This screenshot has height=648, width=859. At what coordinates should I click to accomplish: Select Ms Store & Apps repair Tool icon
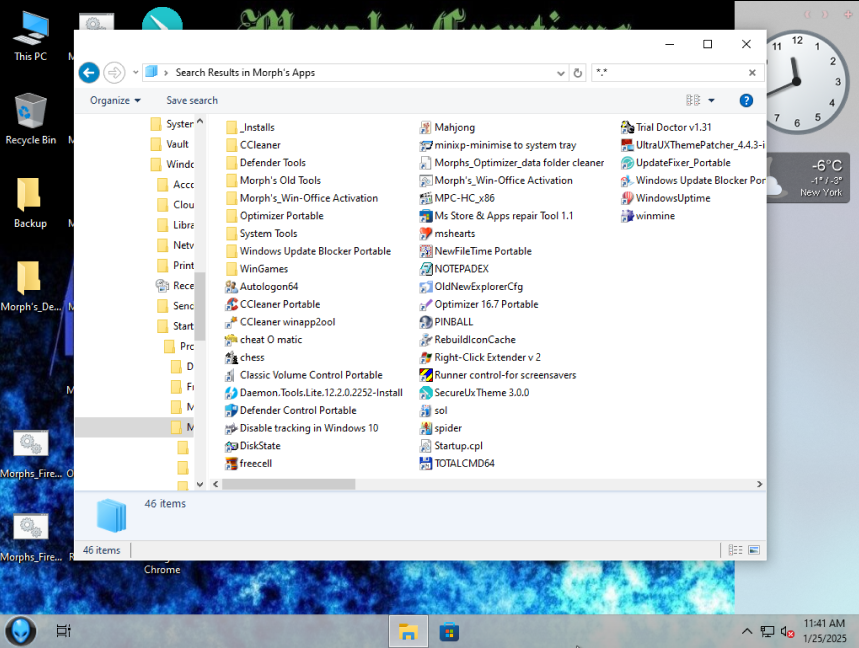426,216
